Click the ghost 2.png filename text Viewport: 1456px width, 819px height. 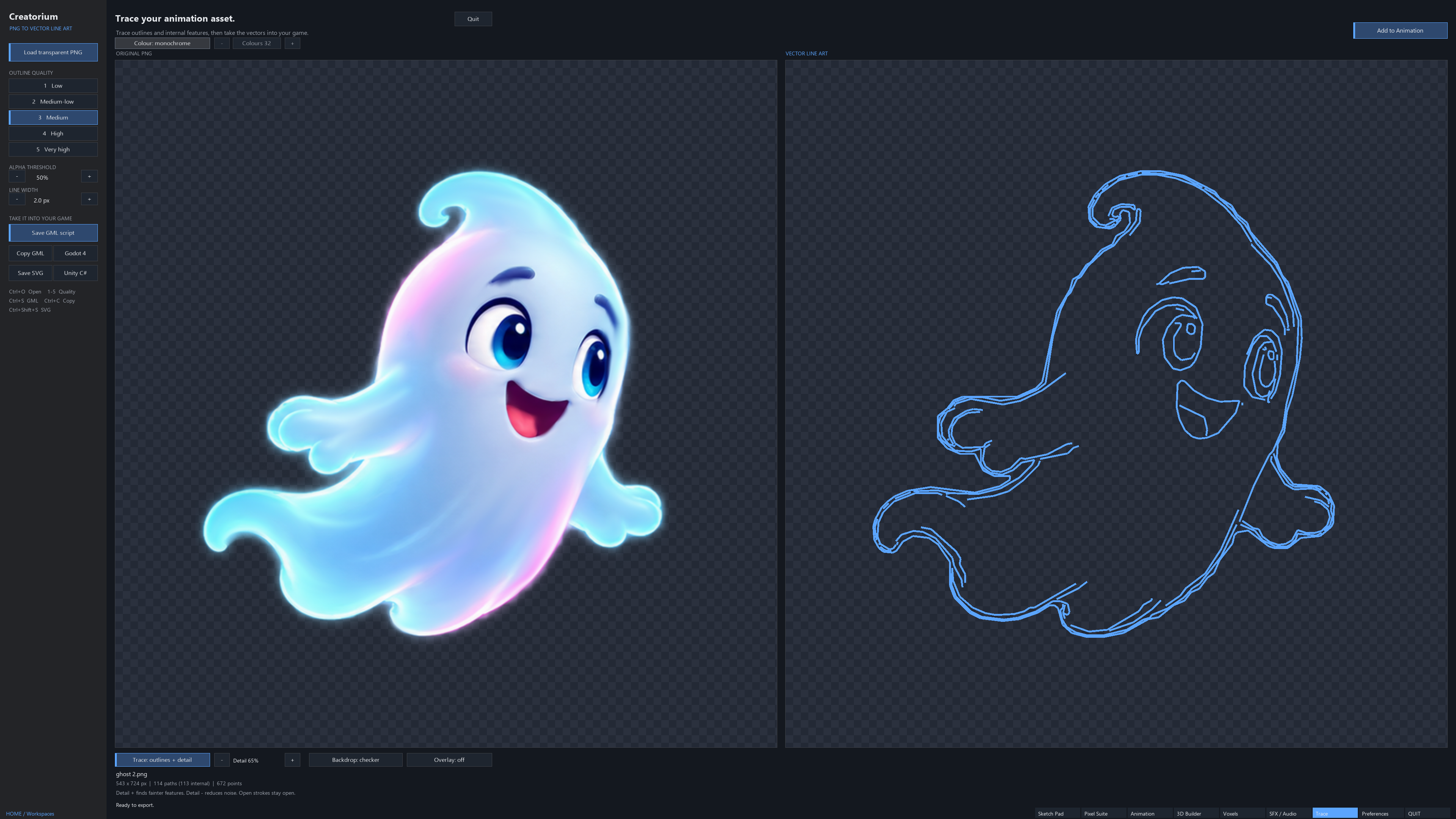132,774
